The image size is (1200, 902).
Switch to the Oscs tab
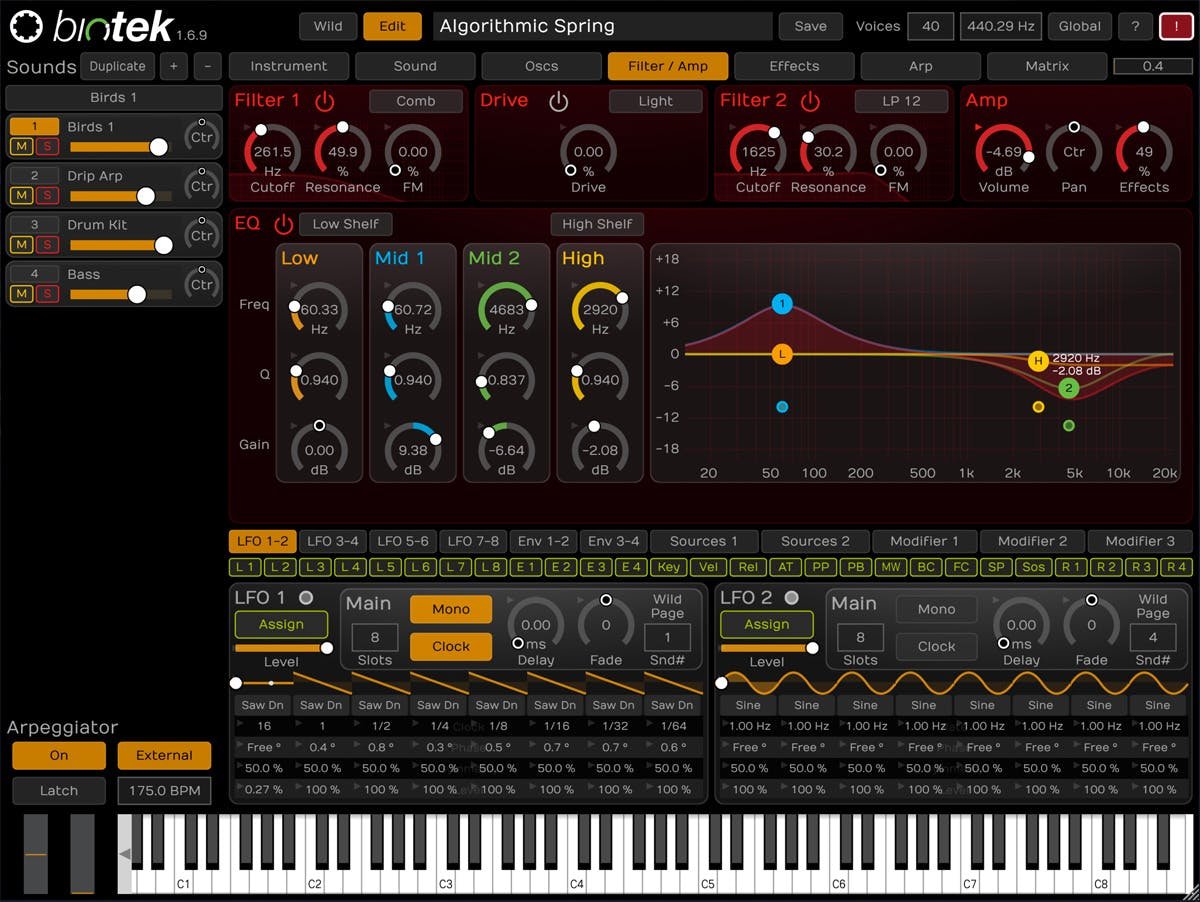click(542, 66)
